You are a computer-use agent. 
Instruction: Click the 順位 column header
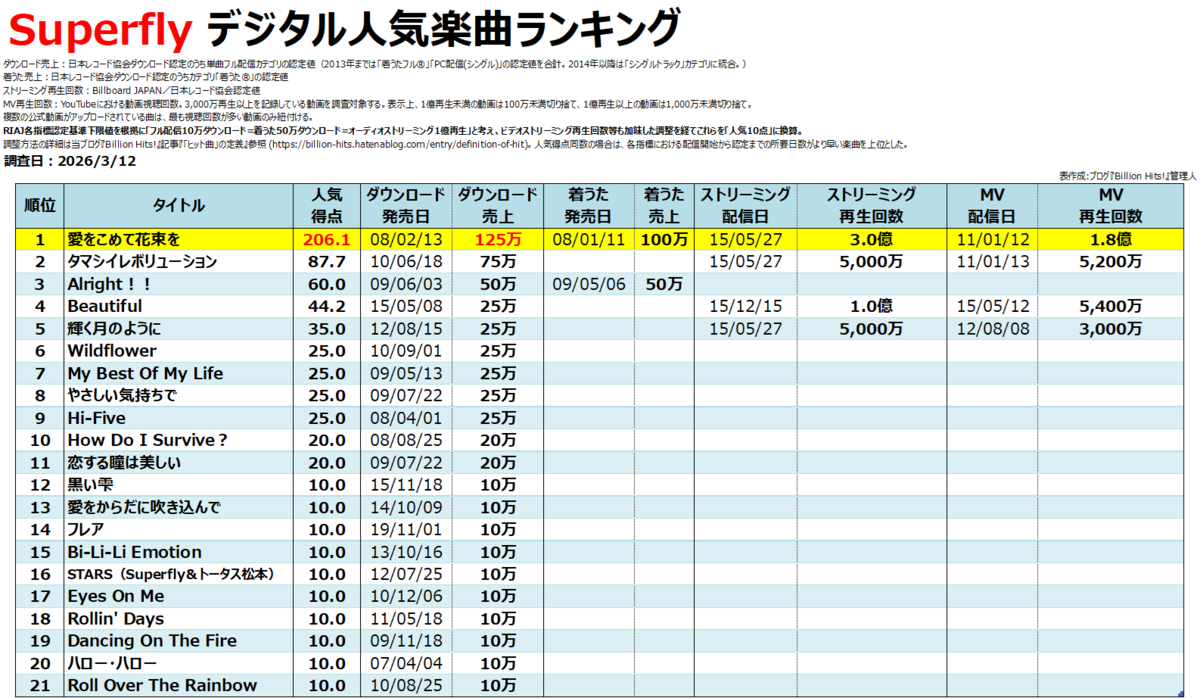pyautogui.click(x=40, y=205)
